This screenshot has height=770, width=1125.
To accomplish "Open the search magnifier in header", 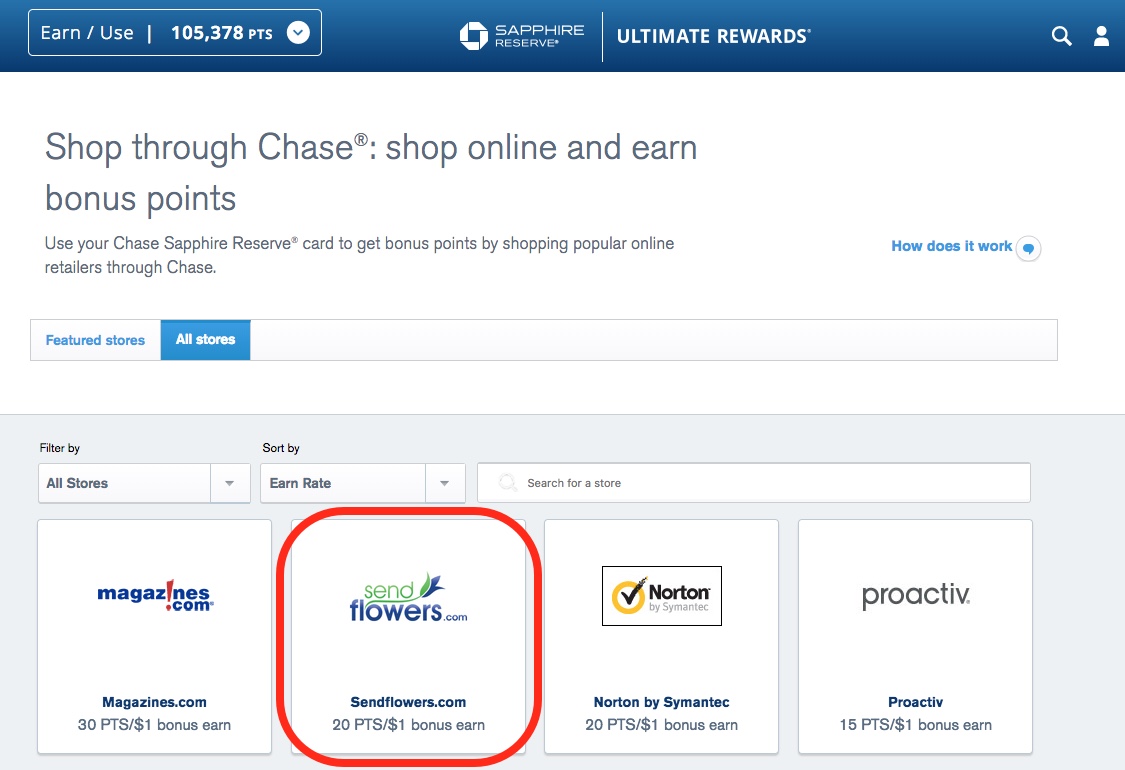I will click(1061, 36).
